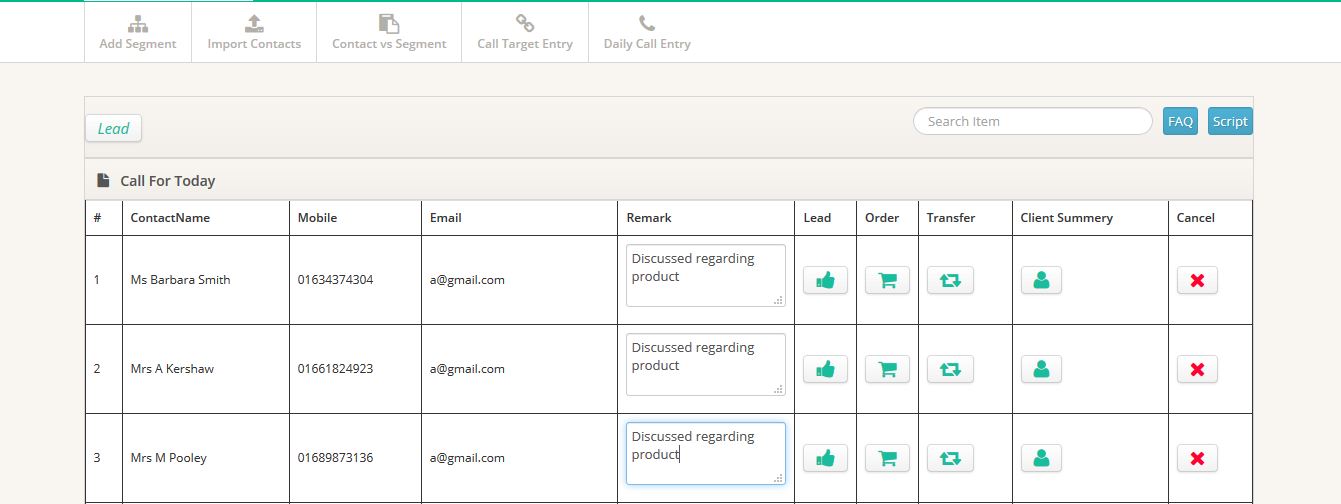Click the Order cart icon for Mrs A Kershaw
This screenshot has height=504, width=1341.
coord(887,370)
